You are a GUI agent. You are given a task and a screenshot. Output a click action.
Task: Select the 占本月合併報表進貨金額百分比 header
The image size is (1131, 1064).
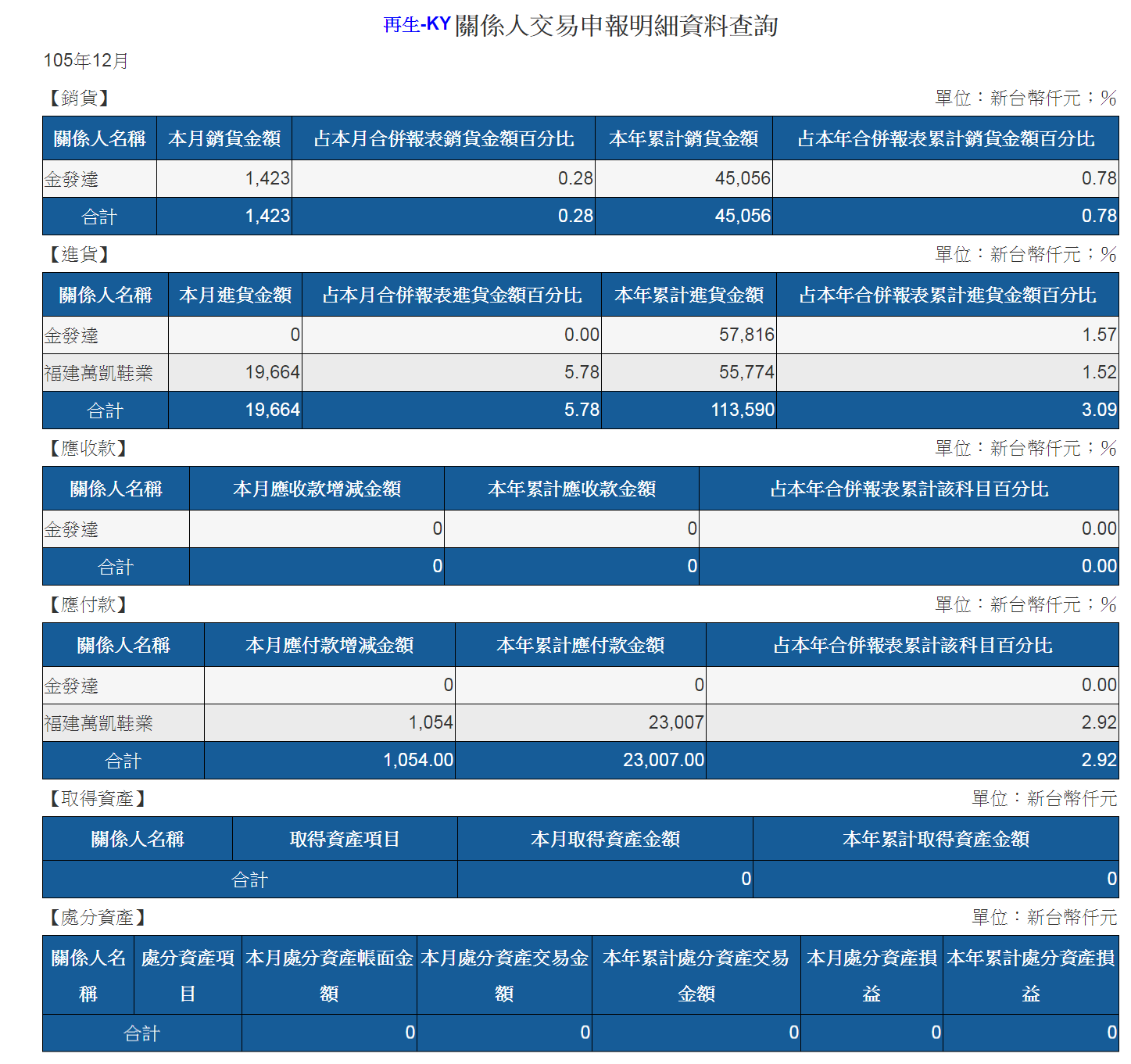click(x=452, y=295)
